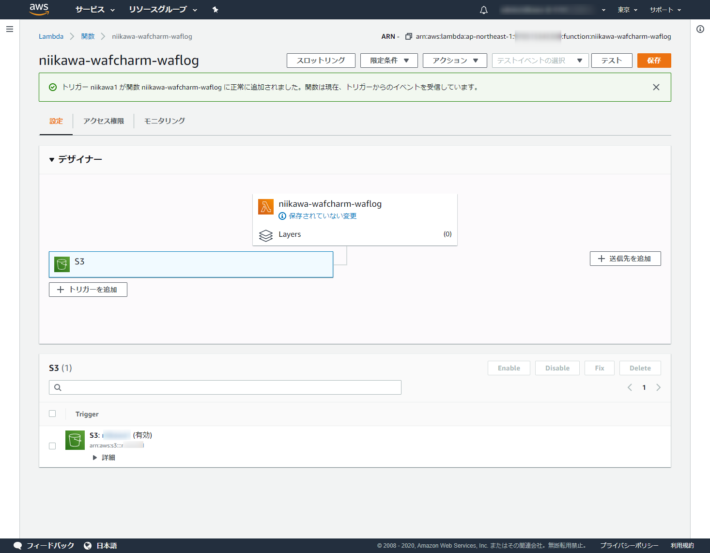The image size is (710, 553).
Task: Open the アクション dropdown
Action: tap(455, 60)
